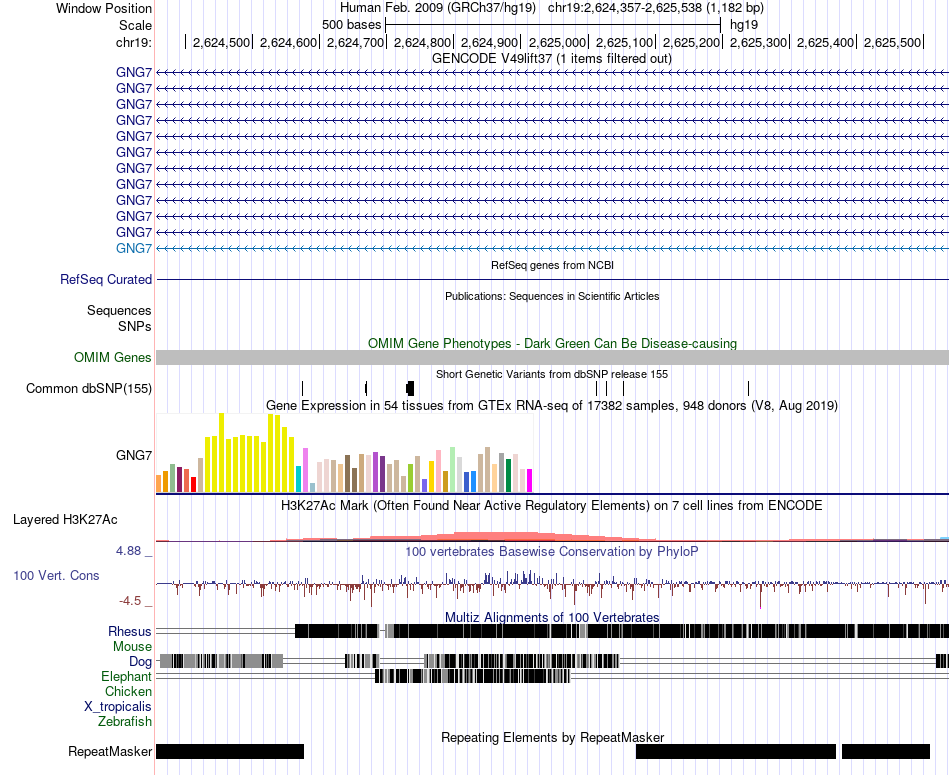Click the 'OMIM Genes' track label
Viewport: 950px width, 775px height.
tap(113, 358)
